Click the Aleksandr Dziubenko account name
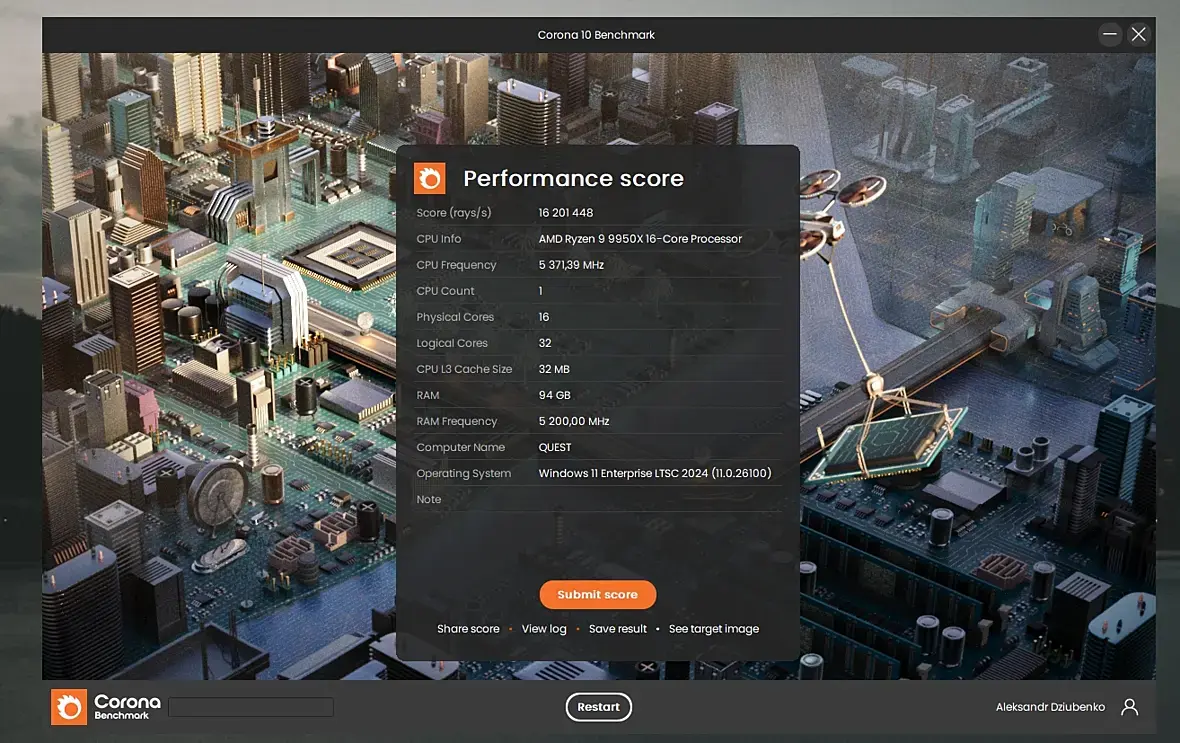Screen dimensions: 1180x743 pyautogui.click(x=1050, y=707)
